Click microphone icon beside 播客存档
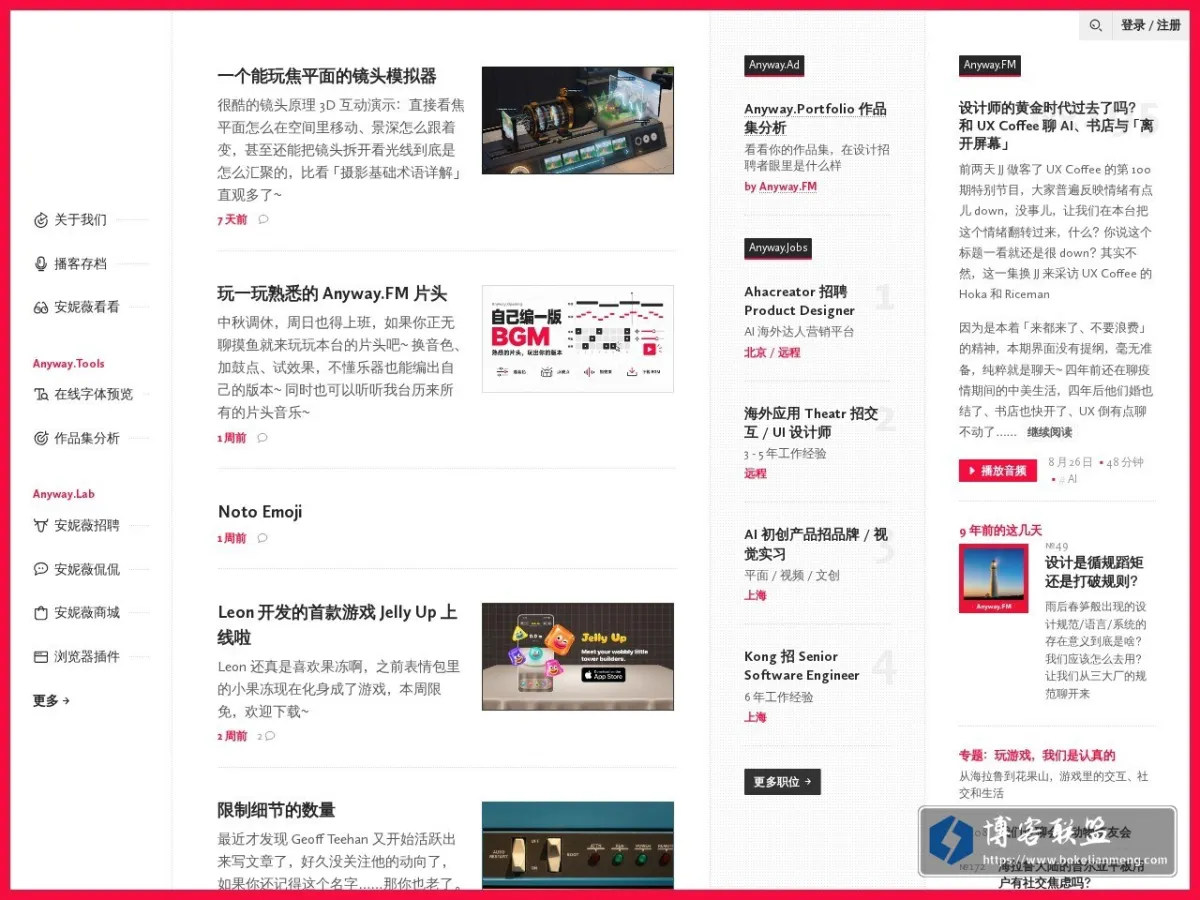This screenshot has width=1200, height=900. [x=41, y=264]
